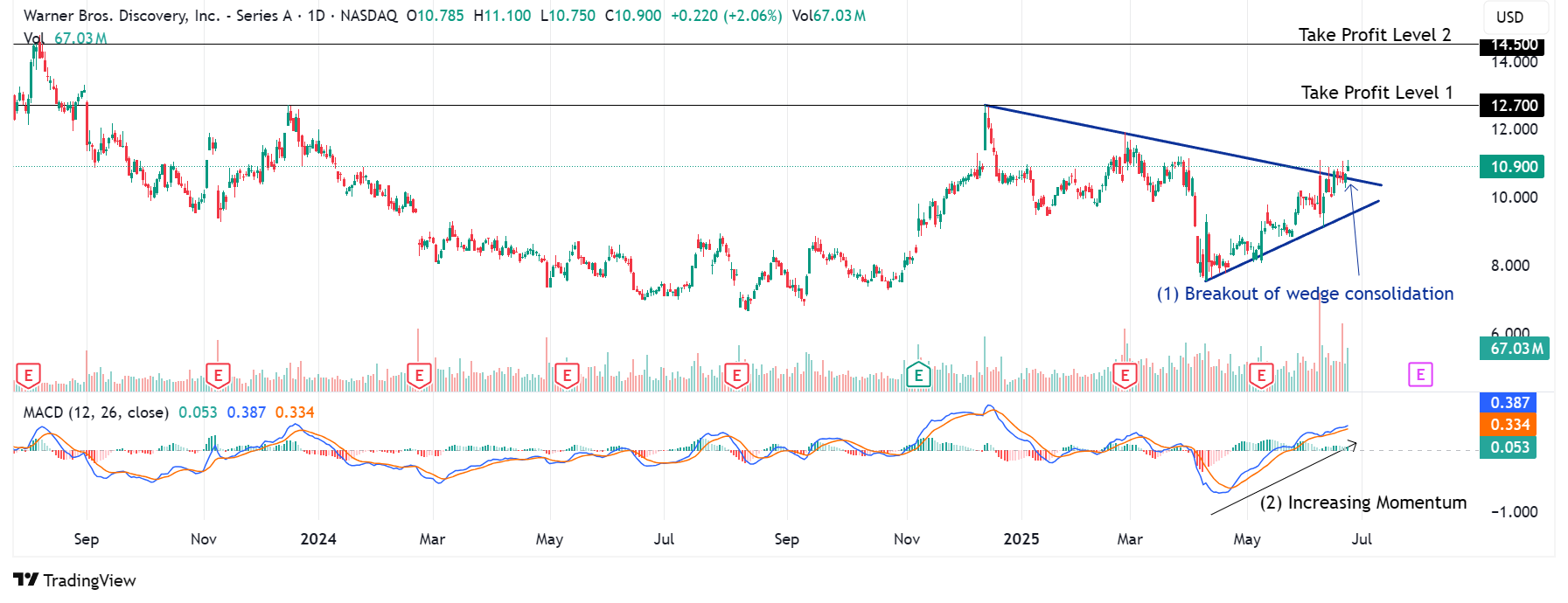Click the +0.220 (+2.06%) change value
The width and height of the screenshot is (1568, 603).
(x=726, y=16)
